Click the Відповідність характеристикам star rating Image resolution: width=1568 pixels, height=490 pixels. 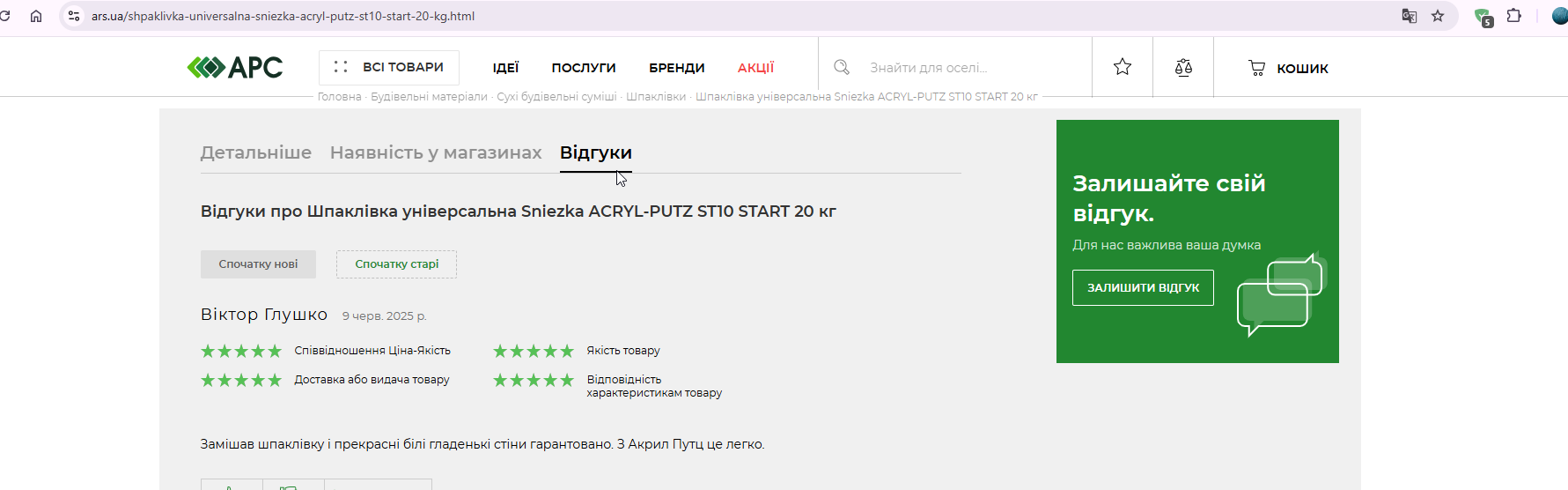coord(534,380)
